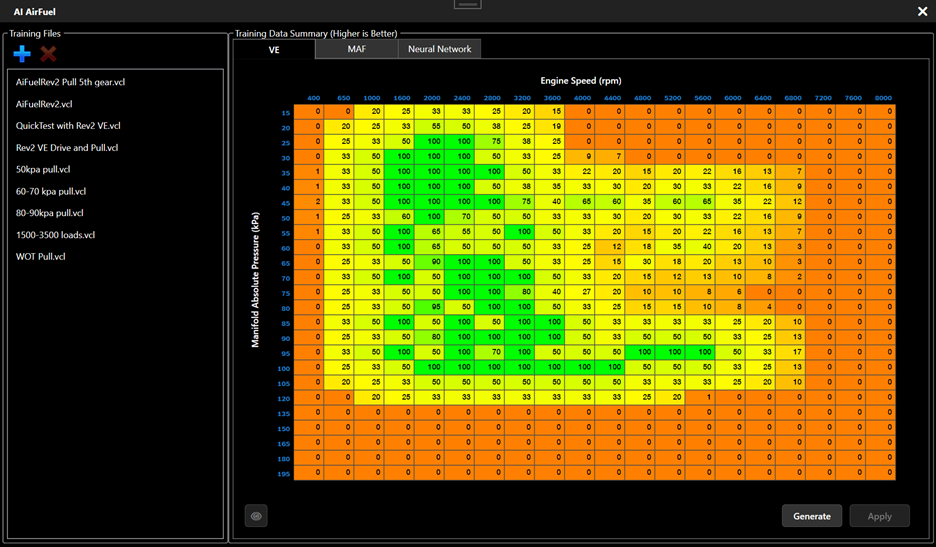The width and height of the screenshot is (936, 547).
Task: Click the 80-90kpa pull.vcl file
Action: 50,213
